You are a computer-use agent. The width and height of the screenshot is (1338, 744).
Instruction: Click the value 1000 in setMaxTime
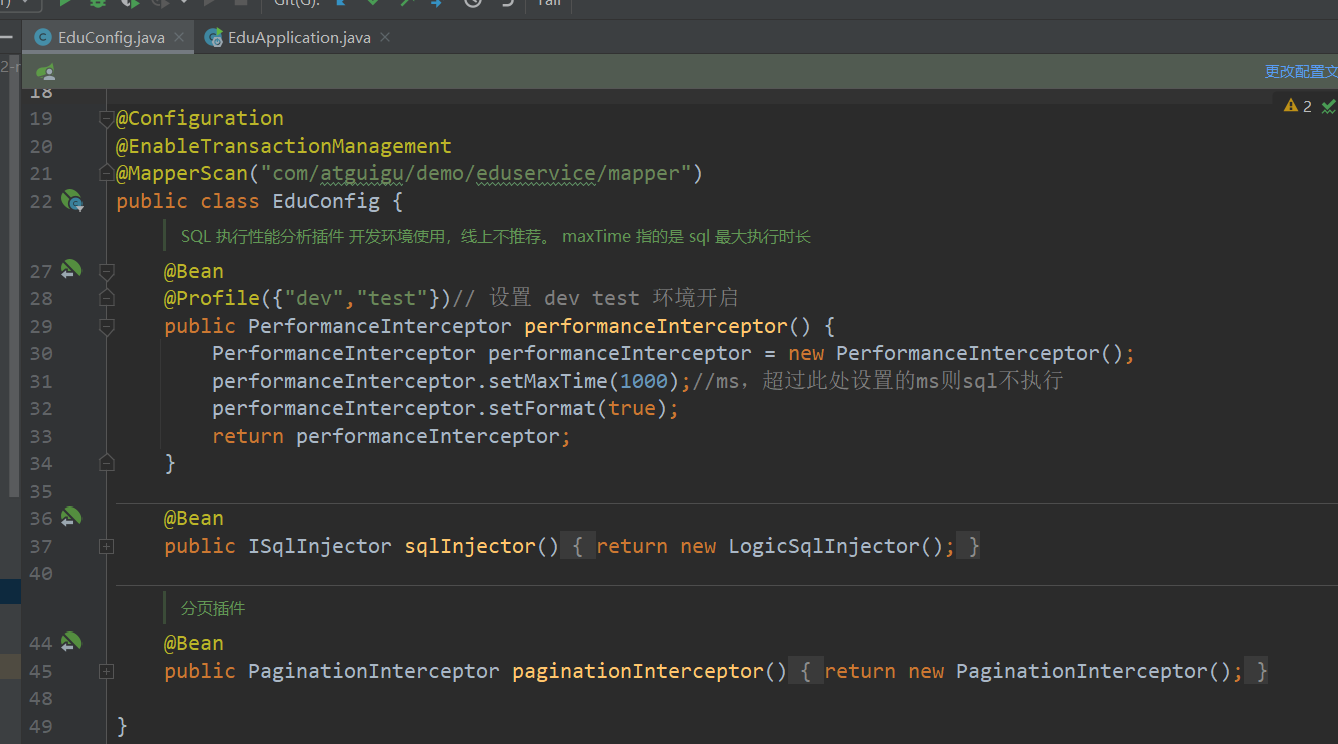pos(644,381)
